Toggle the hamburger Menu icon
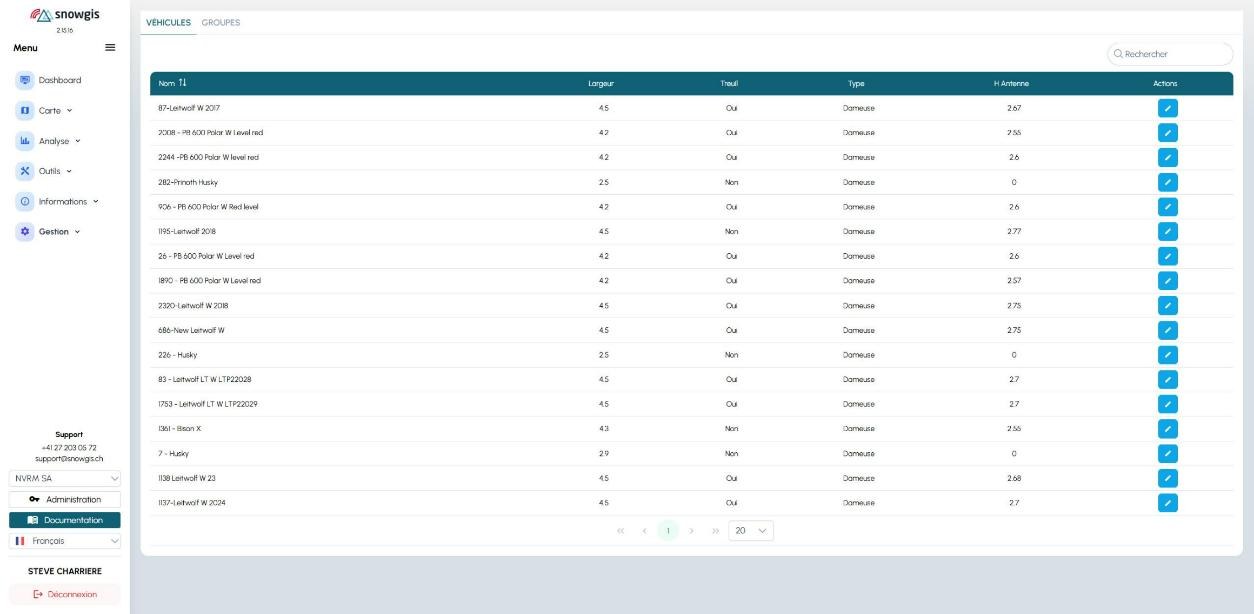This screenshot has width=1254, height=614. pos(110,48)
